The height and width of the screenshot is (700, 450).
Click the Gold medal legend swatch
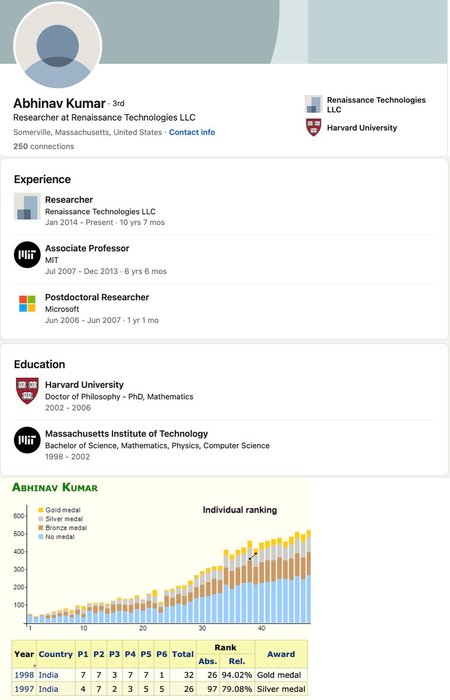point(41,510)
